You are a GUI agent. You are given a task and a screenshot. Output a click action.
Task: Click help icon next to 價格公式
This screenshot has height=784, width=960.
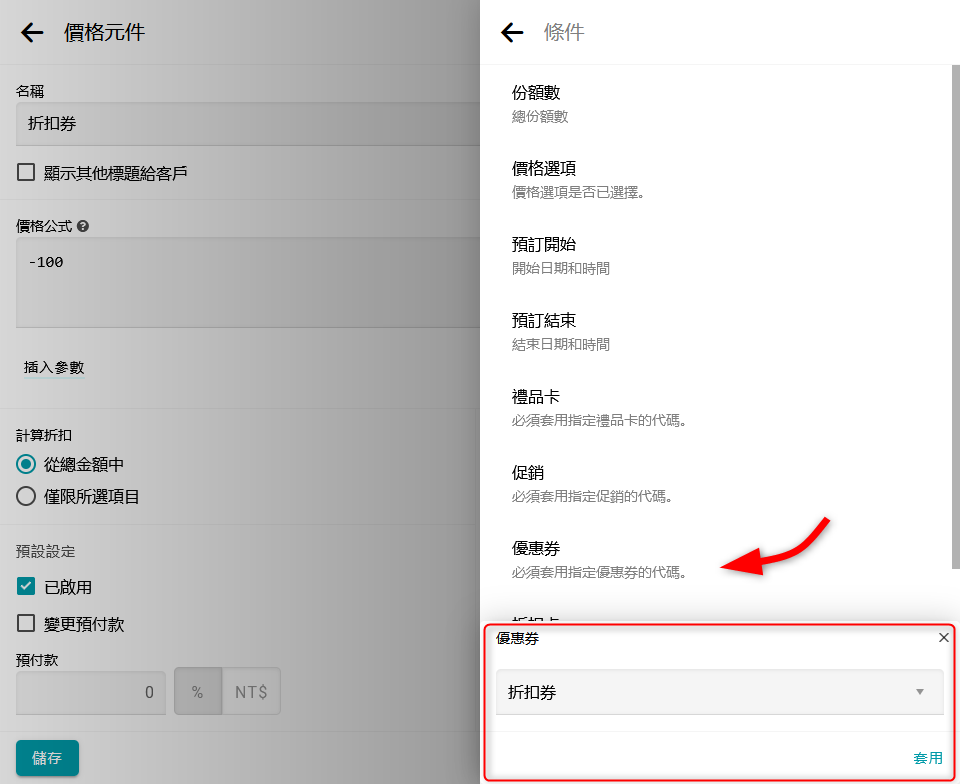pyautogui.click(x=83, y=226)
